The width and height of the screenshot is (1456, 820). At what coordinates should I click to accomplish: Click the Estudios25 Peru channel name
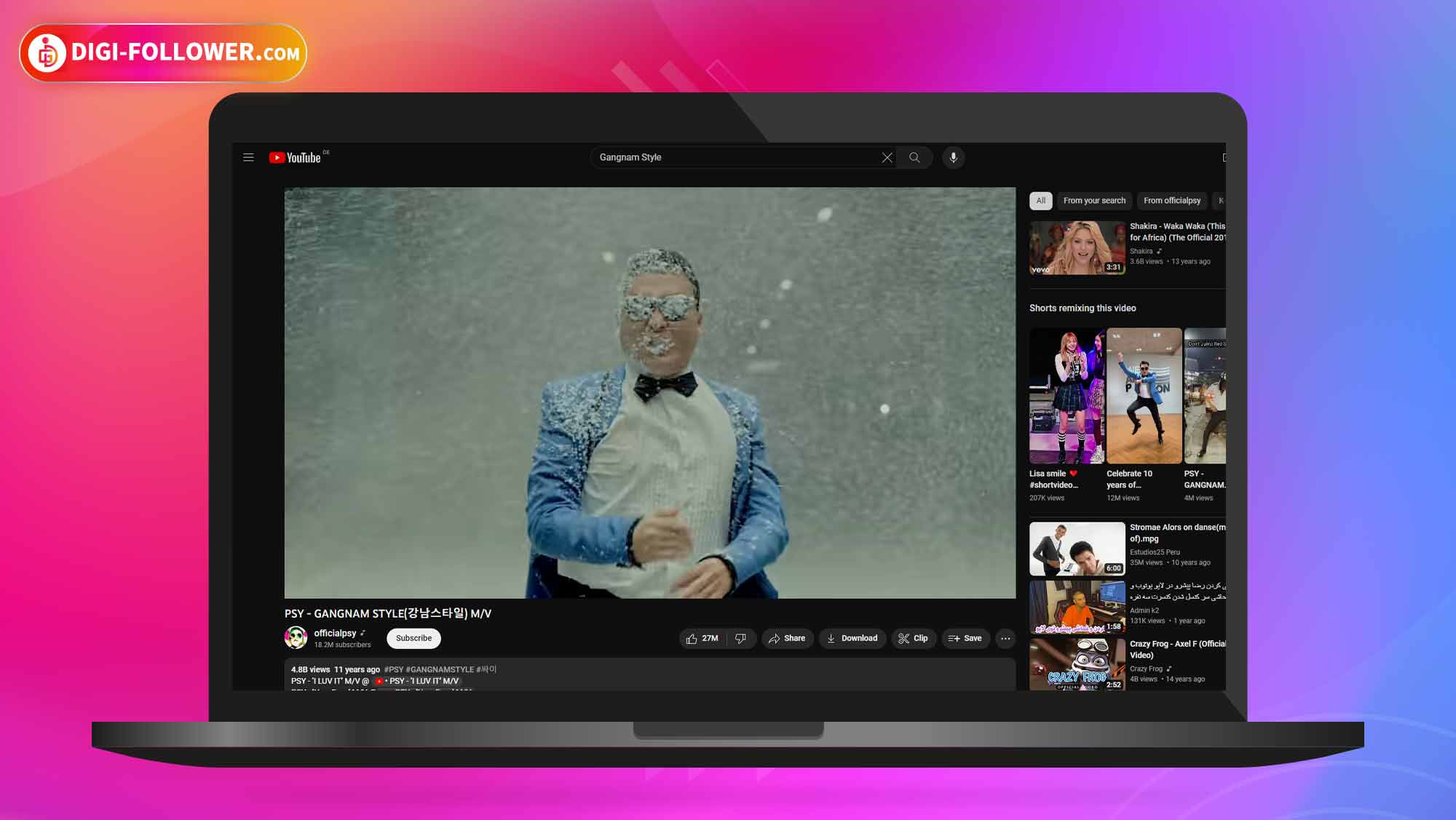pos(1155,552)
